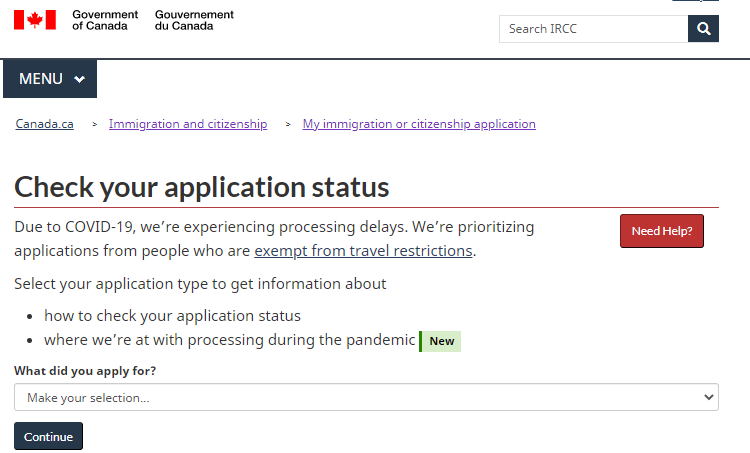Image resolution: width=750 pixels, height=453 pixels.
Task: Open My immigration or citizenship application link
Action: point(419,124)
